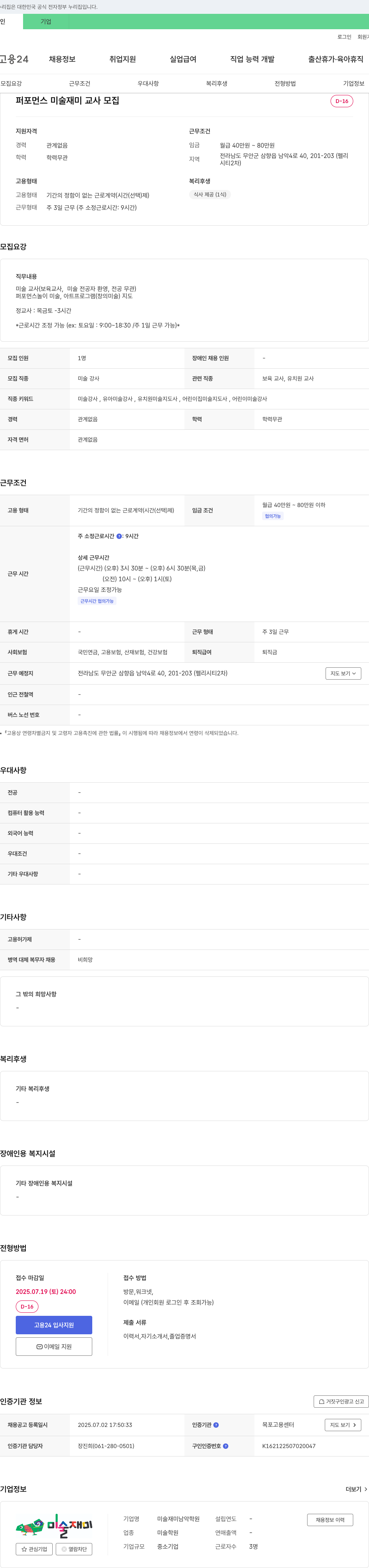Click the contact 장진희(061-280-0501)
Viewport: 369px width, 1568px height.
106,1446
